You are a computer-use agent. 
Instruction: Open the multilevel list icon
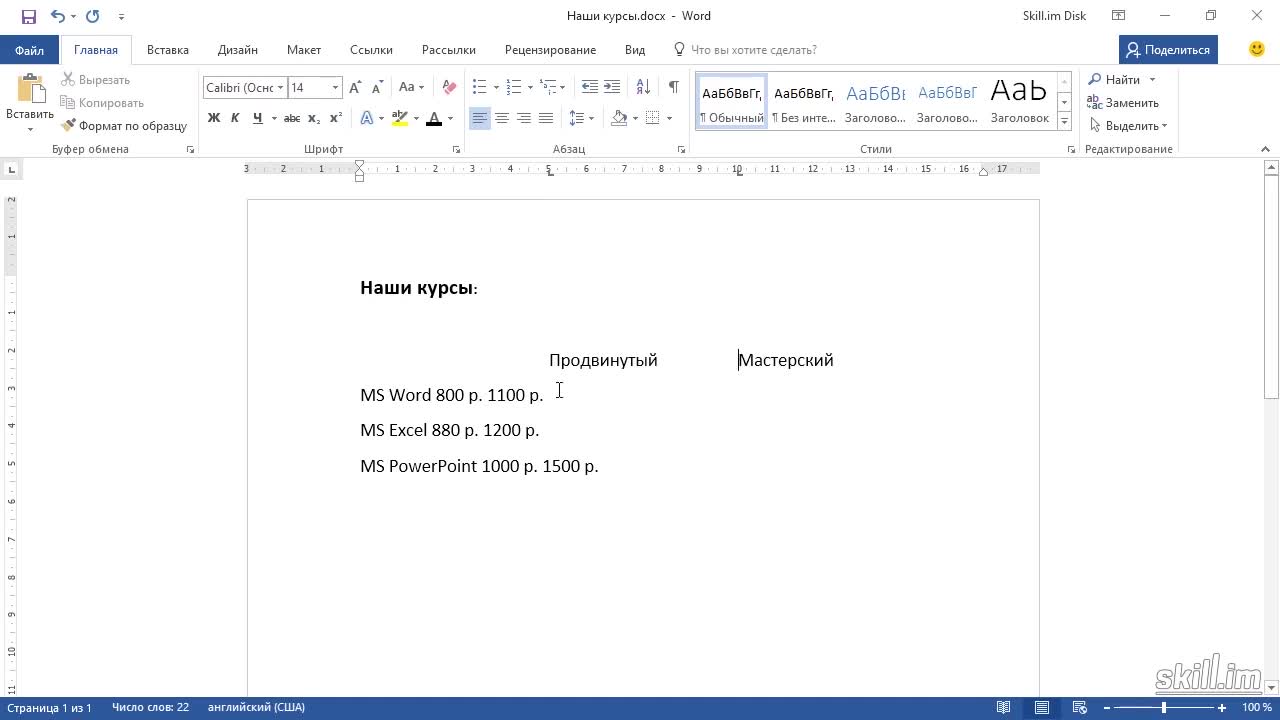click(547, 88)
